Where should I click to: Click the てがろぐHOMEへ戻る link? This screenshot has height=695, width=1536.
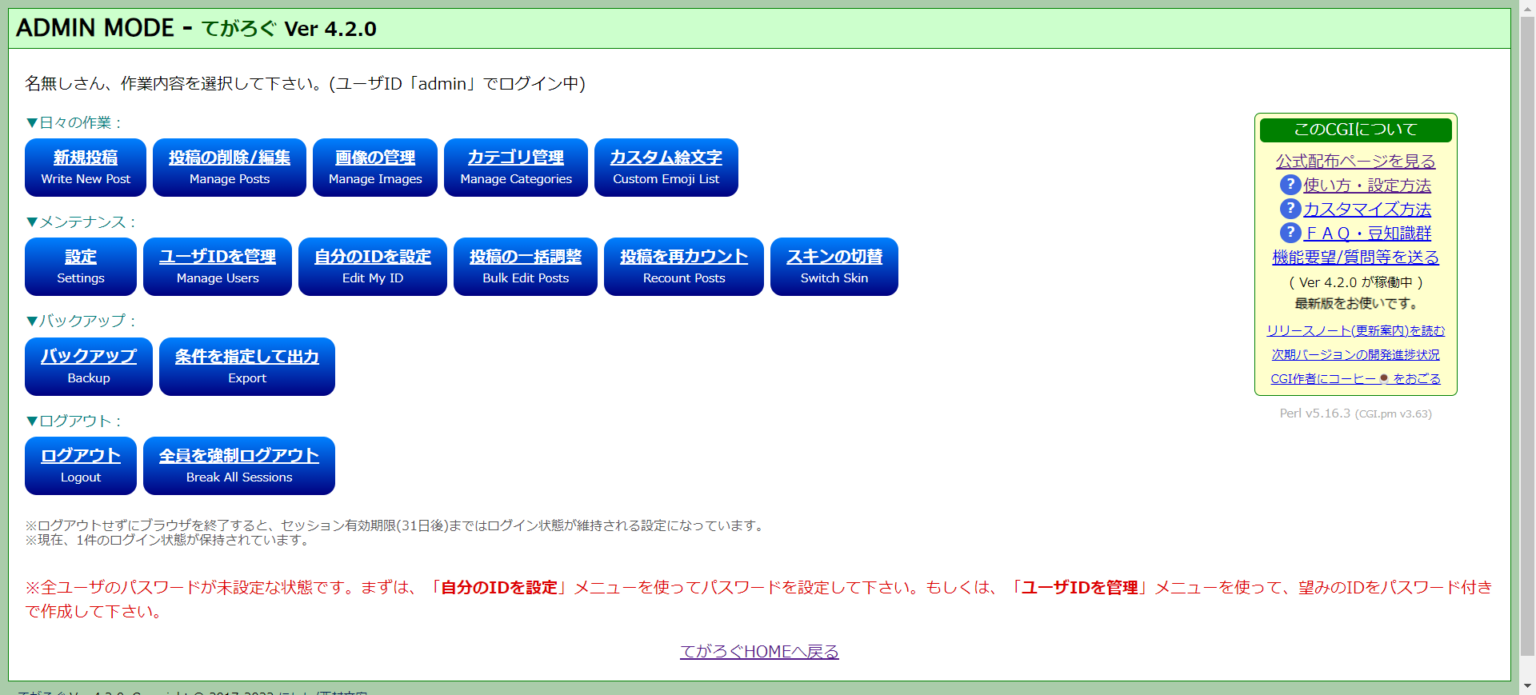(758, 651)
